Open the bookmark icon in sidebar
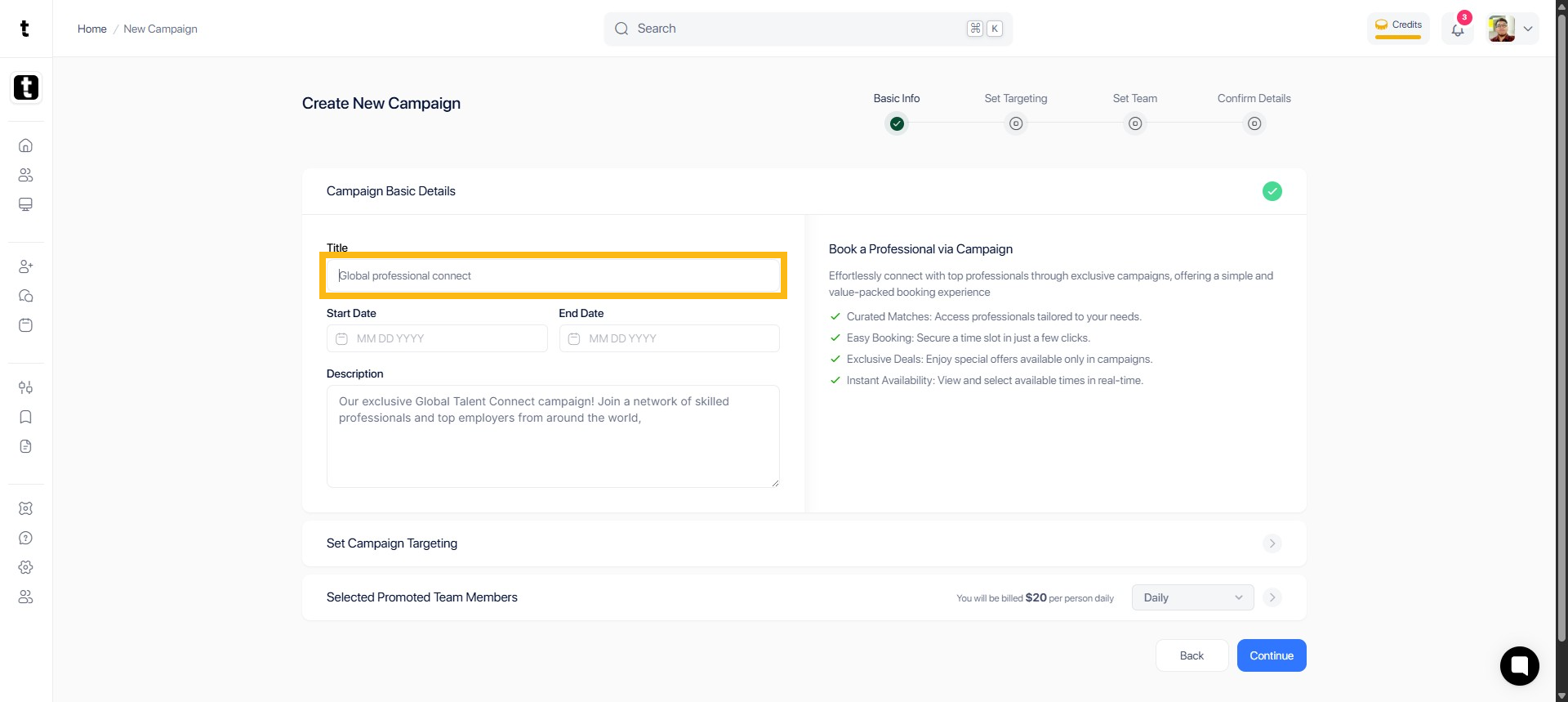 [x=25, y=417]
